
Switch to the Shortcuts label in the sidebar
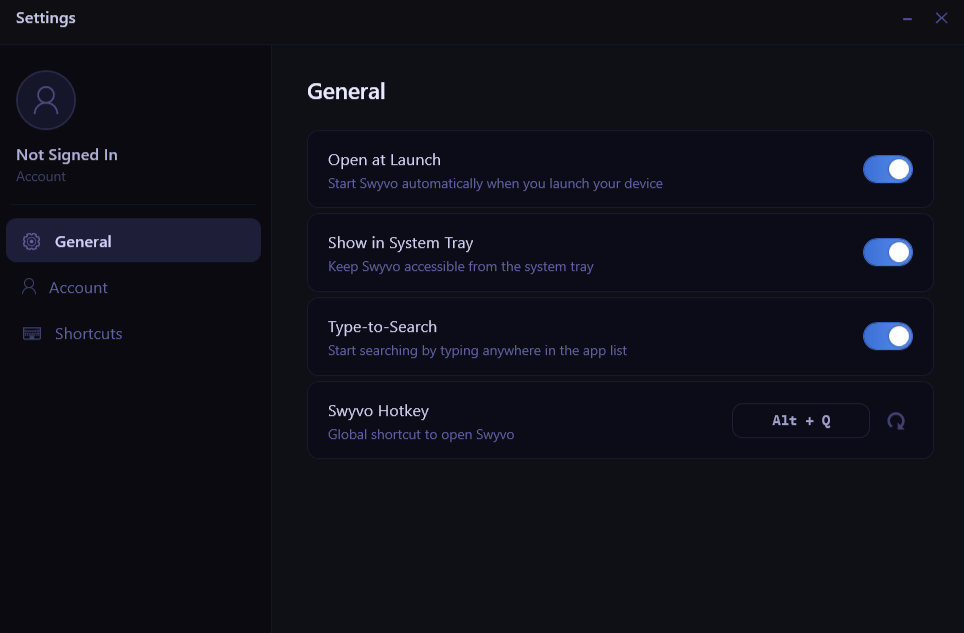[89, 334]
